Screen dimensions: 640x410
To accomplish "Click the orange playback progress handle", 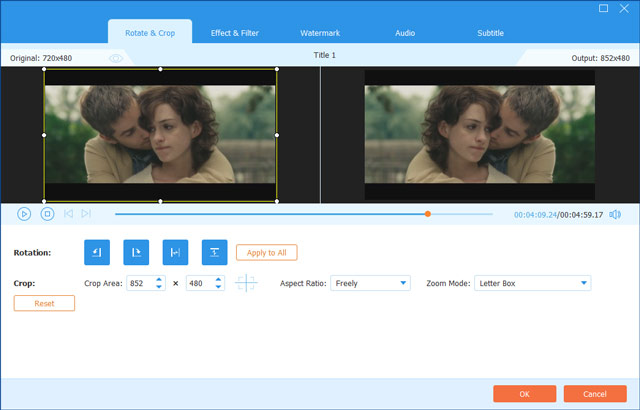I will click(x=428, y=214).
